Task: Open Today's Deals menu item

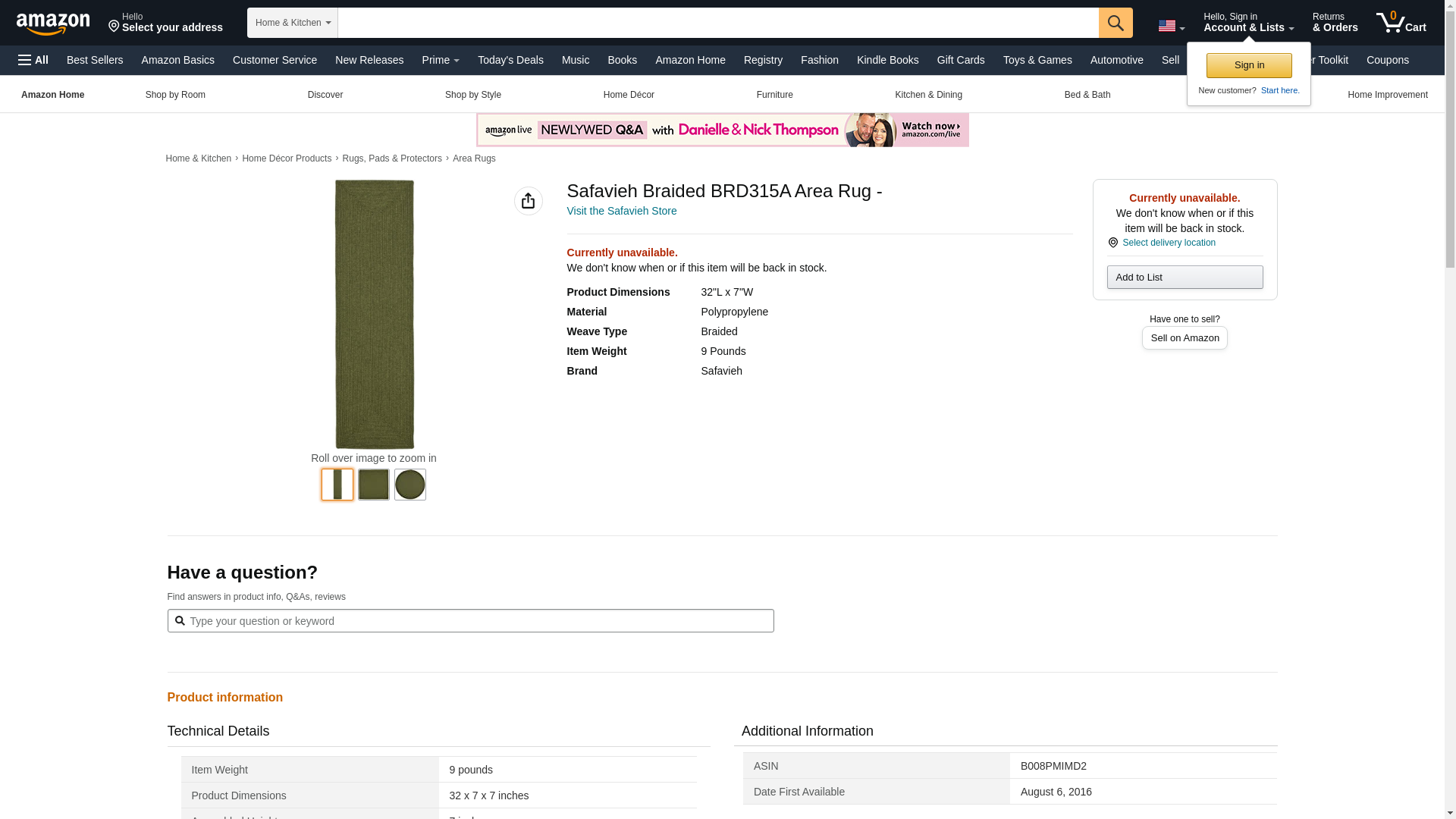Action: 510,60
